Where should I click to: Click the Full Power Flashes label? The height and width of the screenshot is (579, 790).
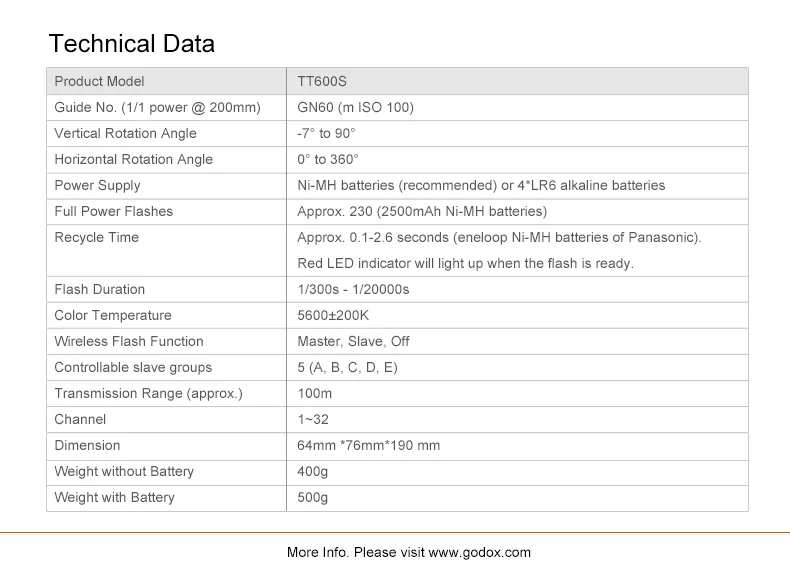pyautogui.click(x=113, y=211)
